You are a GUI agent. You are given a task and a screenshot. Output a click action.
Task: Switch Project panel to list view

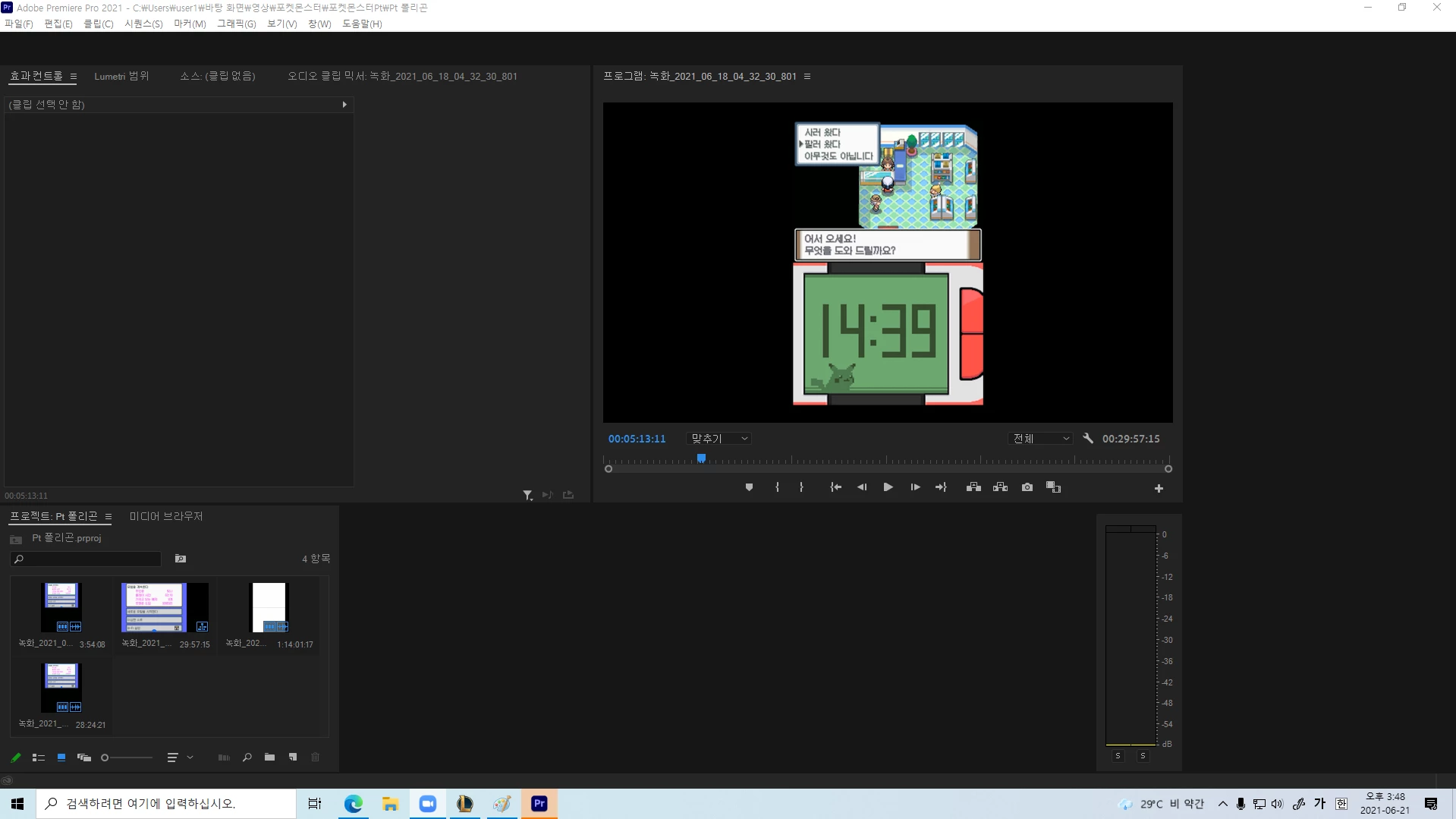[x=39, y=758]
